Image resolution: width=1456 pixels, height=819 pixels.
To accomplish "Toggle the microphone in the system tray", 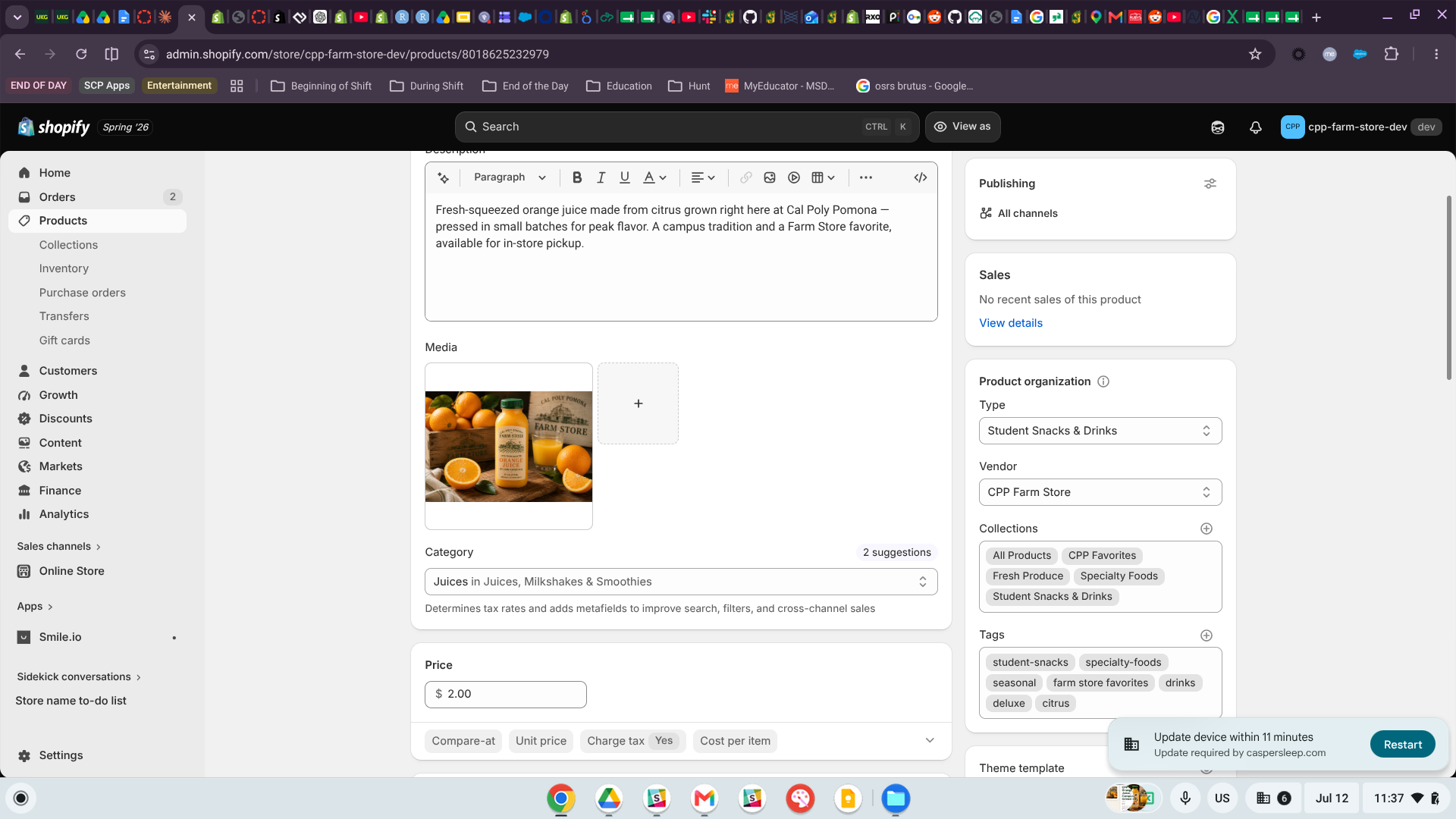I will [1185, 799].
